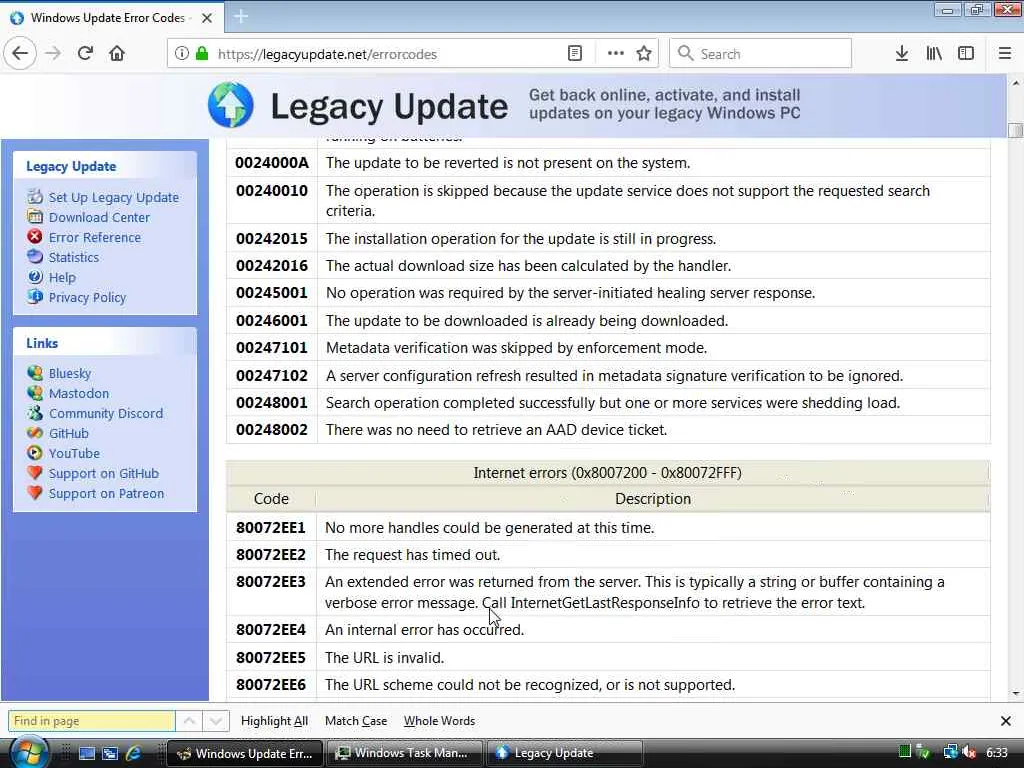Jump to next find match arrow
1024x768 pixels.
point(216,721)
